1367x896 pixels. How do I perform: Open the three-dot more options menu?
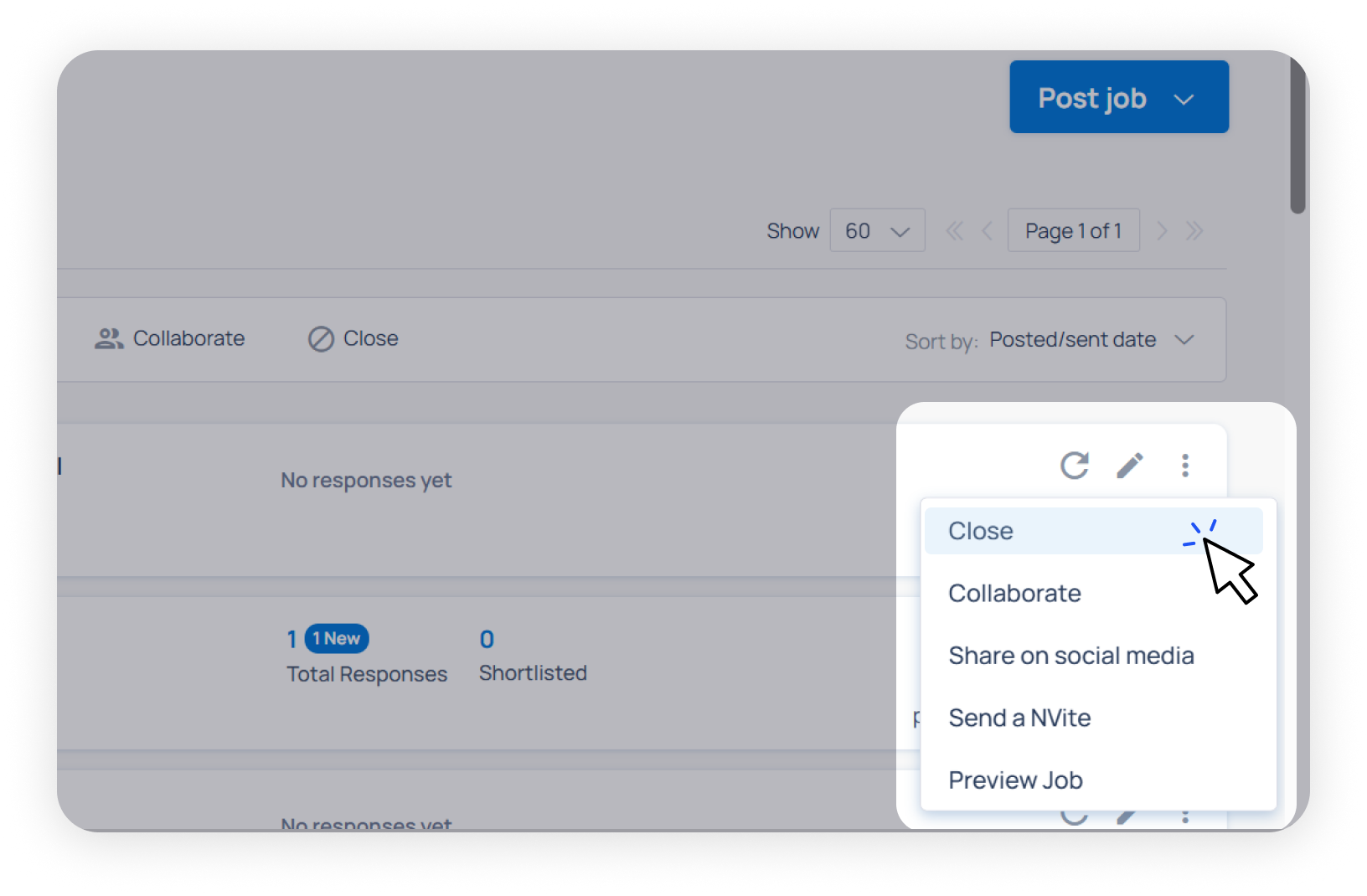click(x=1184, y=465)
